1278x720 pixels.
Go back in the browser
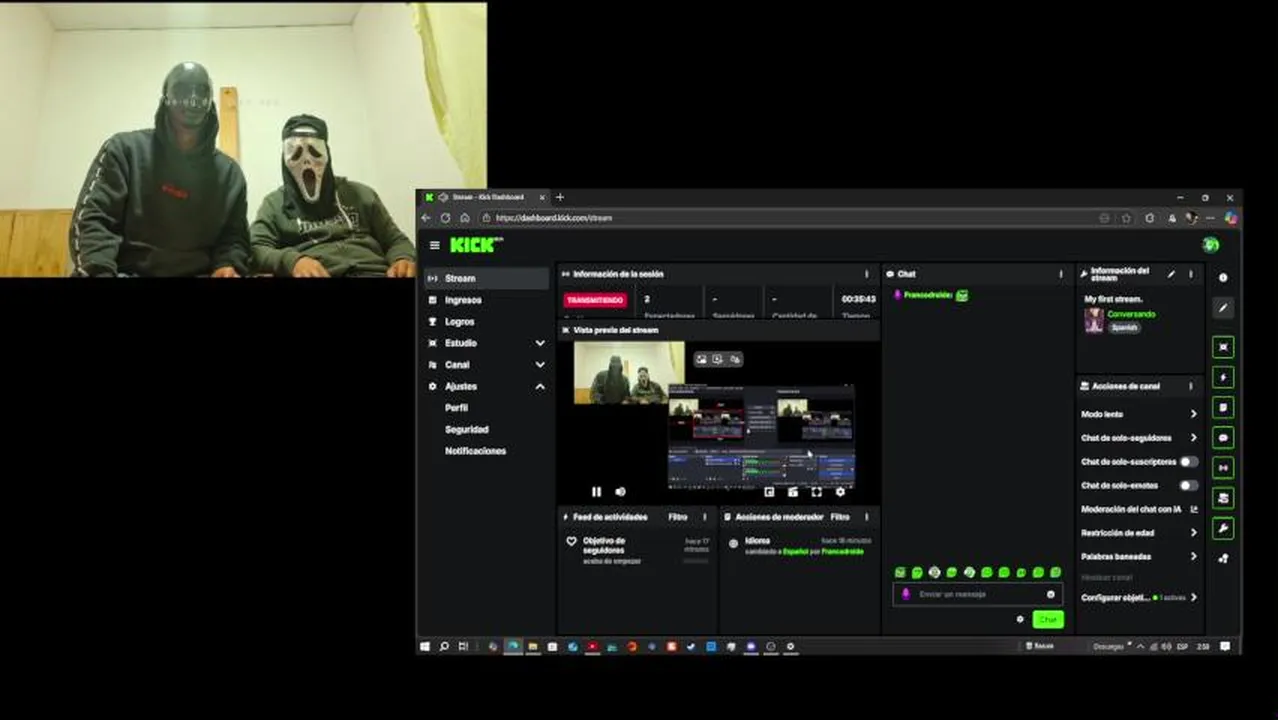pos(426,218)
